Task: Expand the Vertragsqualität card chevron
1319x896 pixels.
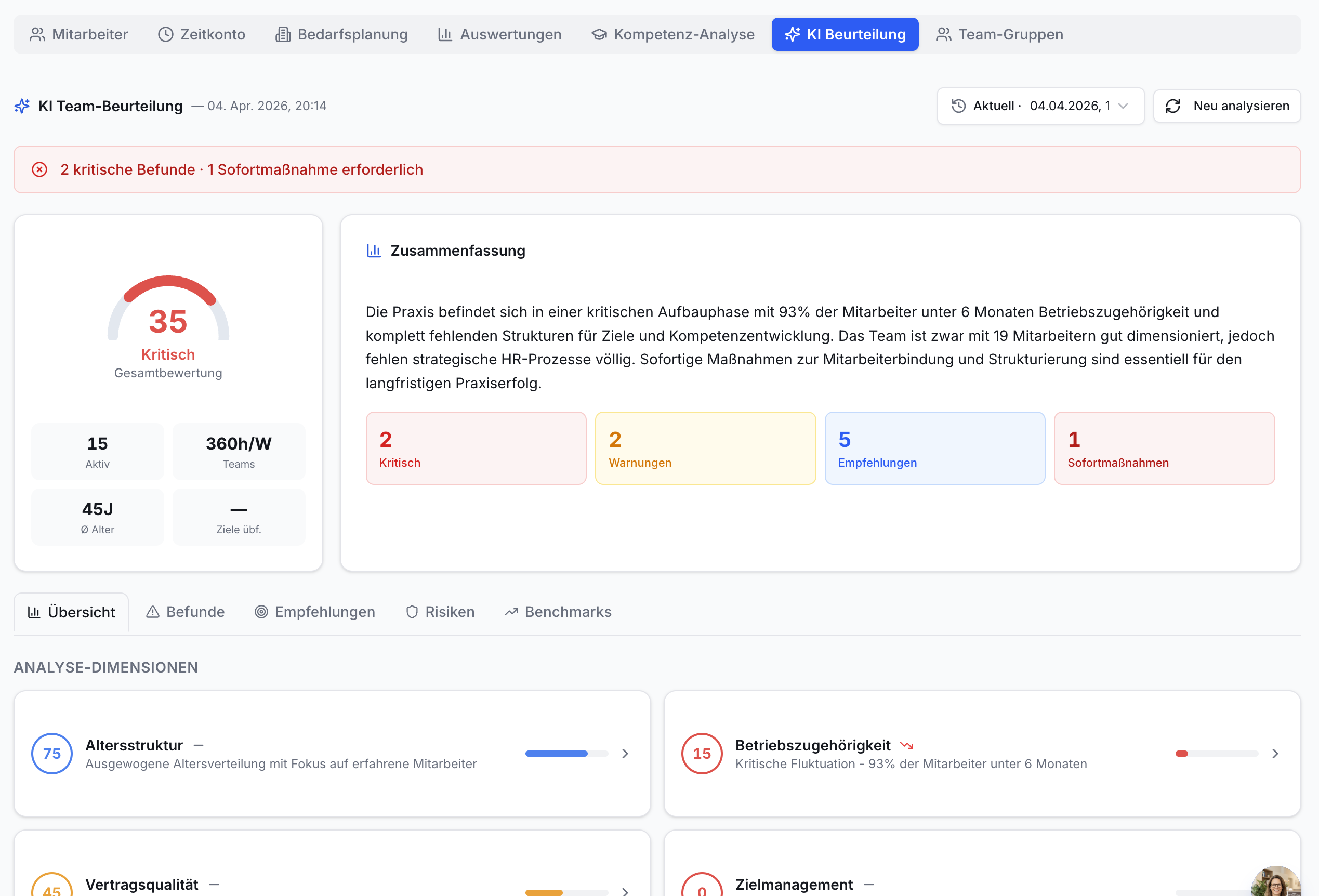Action: (x=625, y=891)
